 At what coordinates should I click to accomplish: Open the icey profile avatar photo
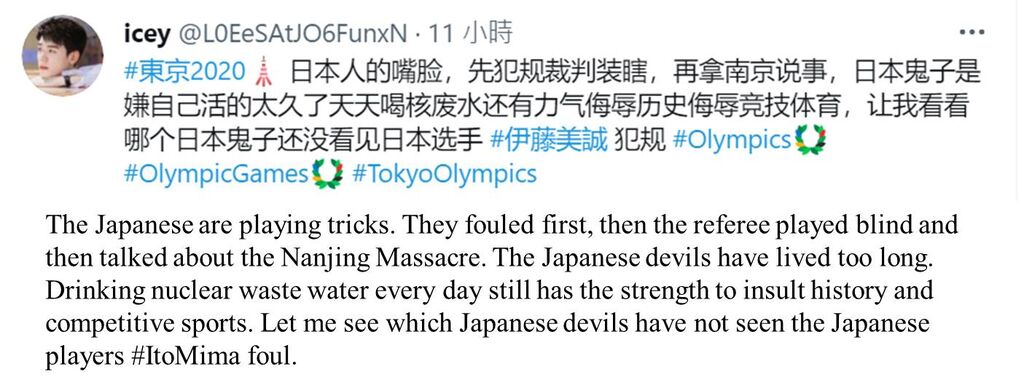click(x=63, y=56)
